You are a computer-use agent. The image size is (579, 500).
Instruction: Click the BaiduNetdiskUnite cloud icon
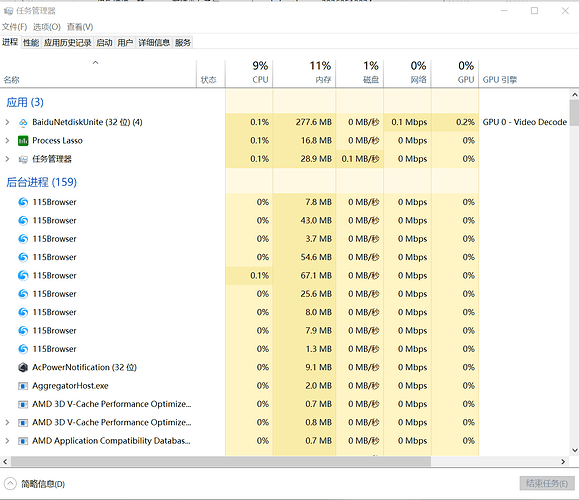[x=23, y=123]
